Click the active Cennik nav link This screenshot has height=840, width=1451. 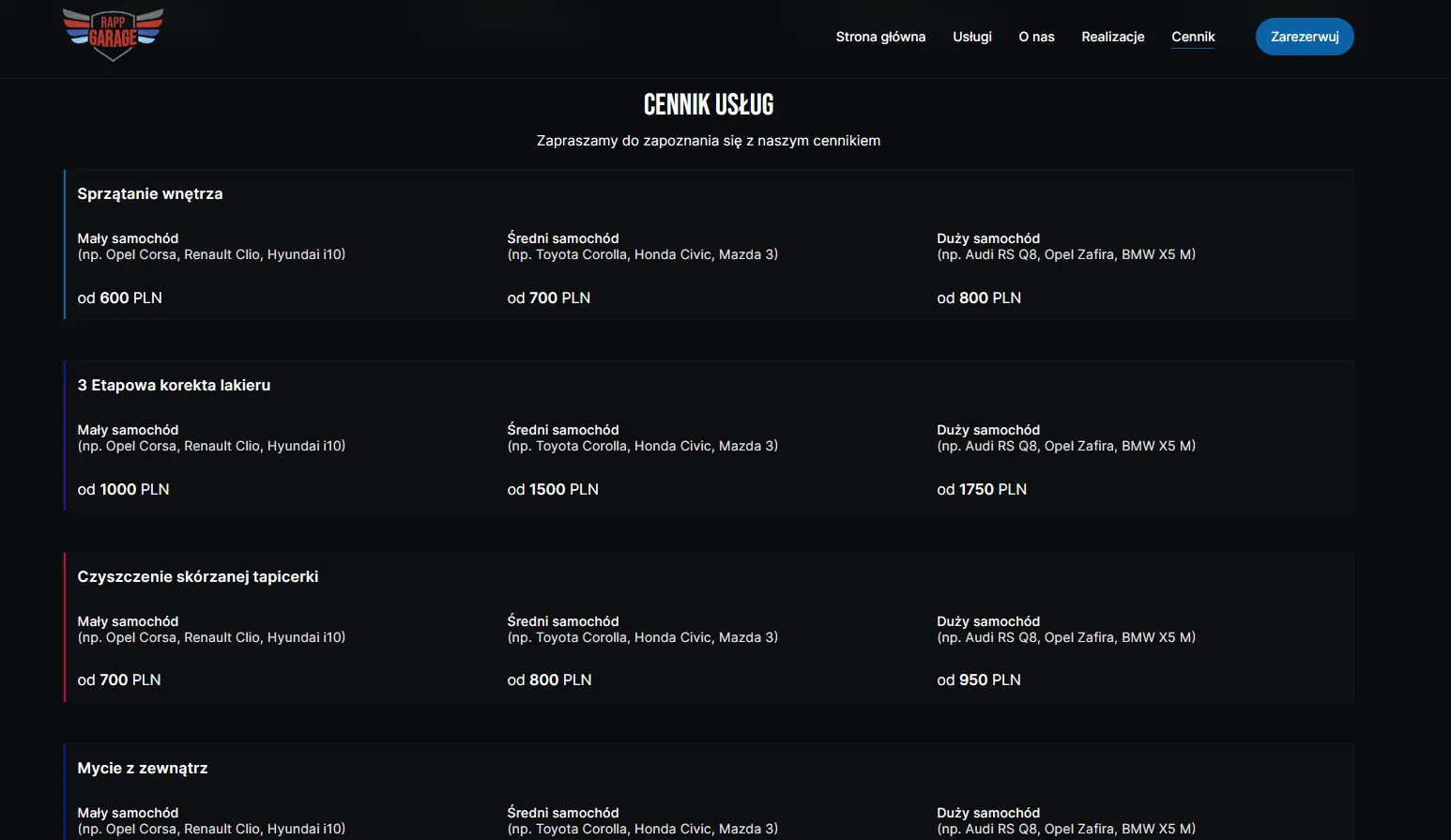tap(1192, 37)
